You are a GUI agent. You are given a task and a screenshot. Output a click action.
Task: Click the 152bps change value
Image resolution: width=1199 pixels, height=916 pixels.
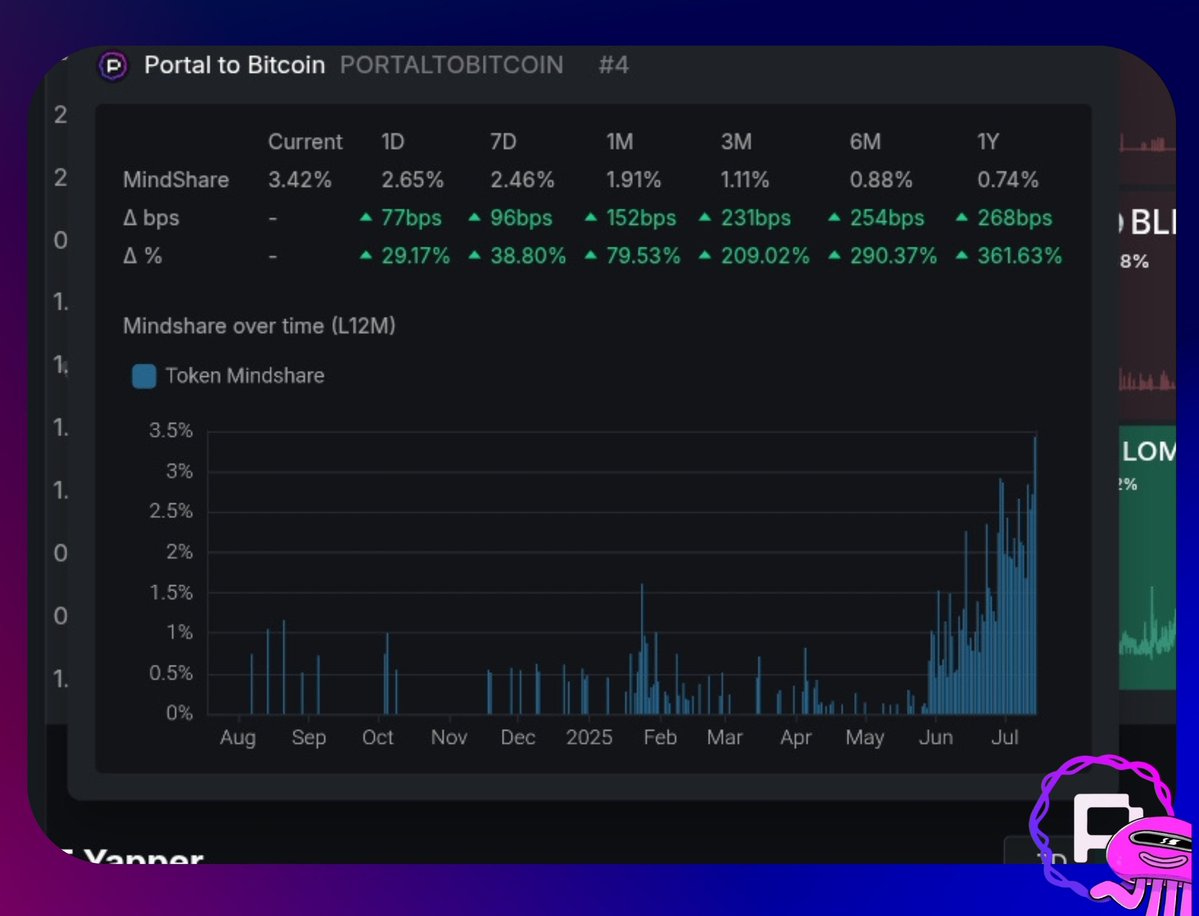pos(642,218)
